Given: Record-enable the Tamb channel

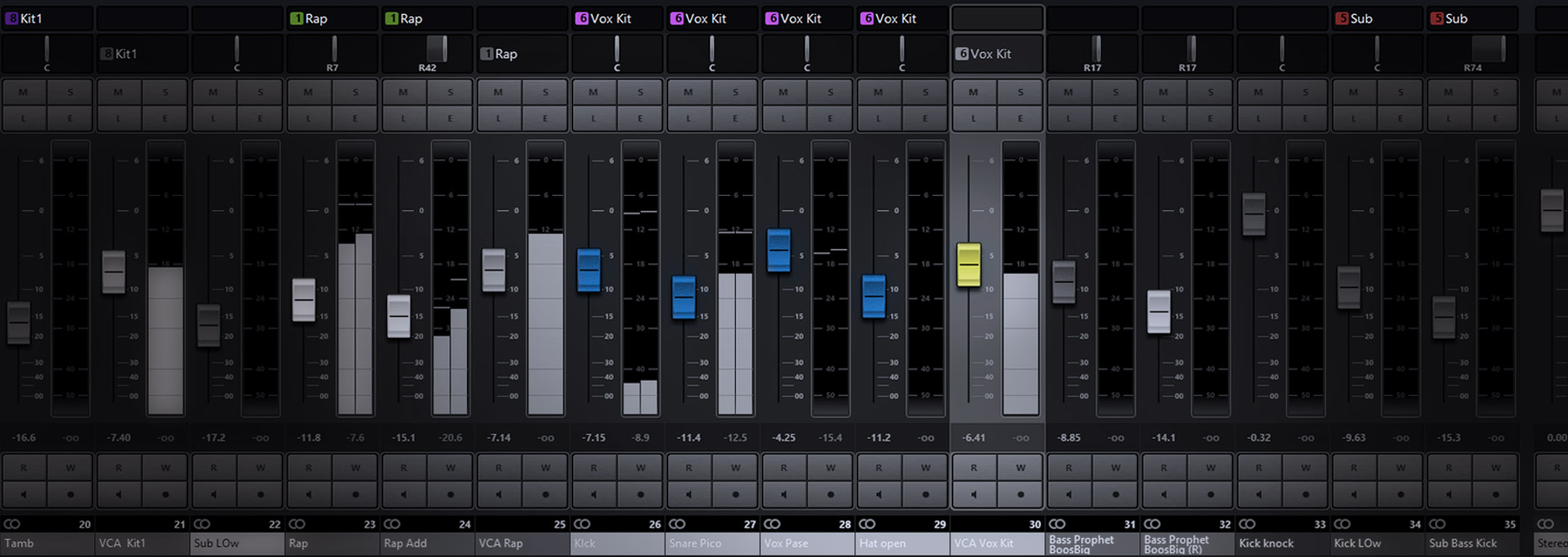Looking at the screenshot, I should 70,494.
